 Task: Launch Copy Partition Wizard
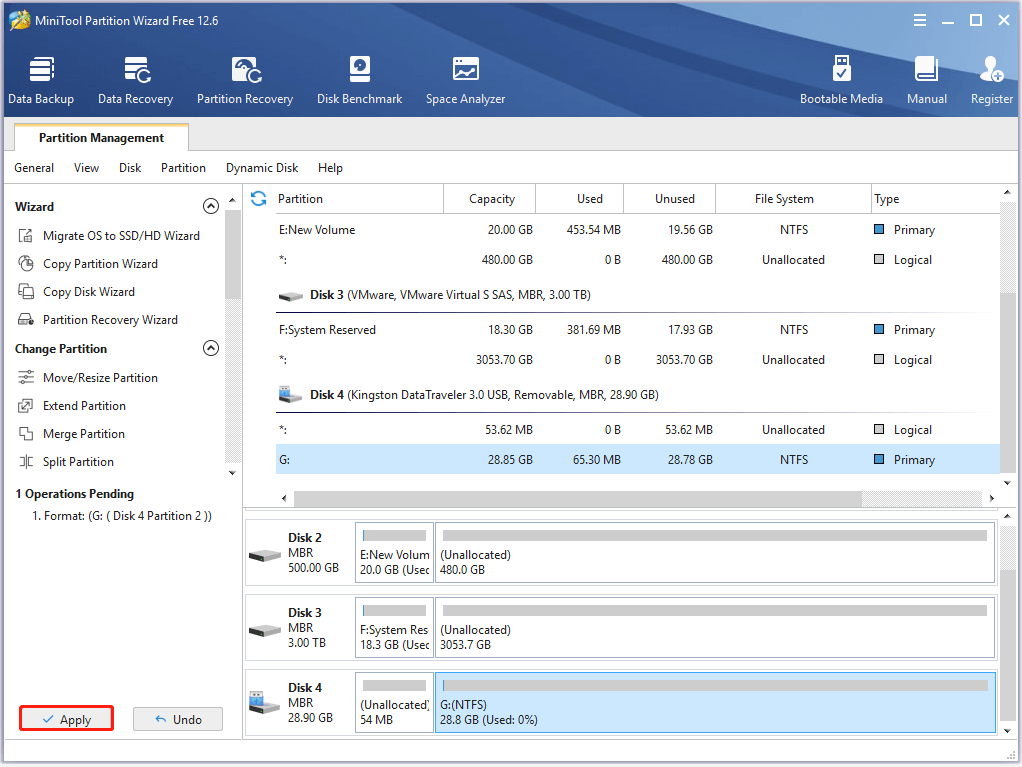(88, 263)
